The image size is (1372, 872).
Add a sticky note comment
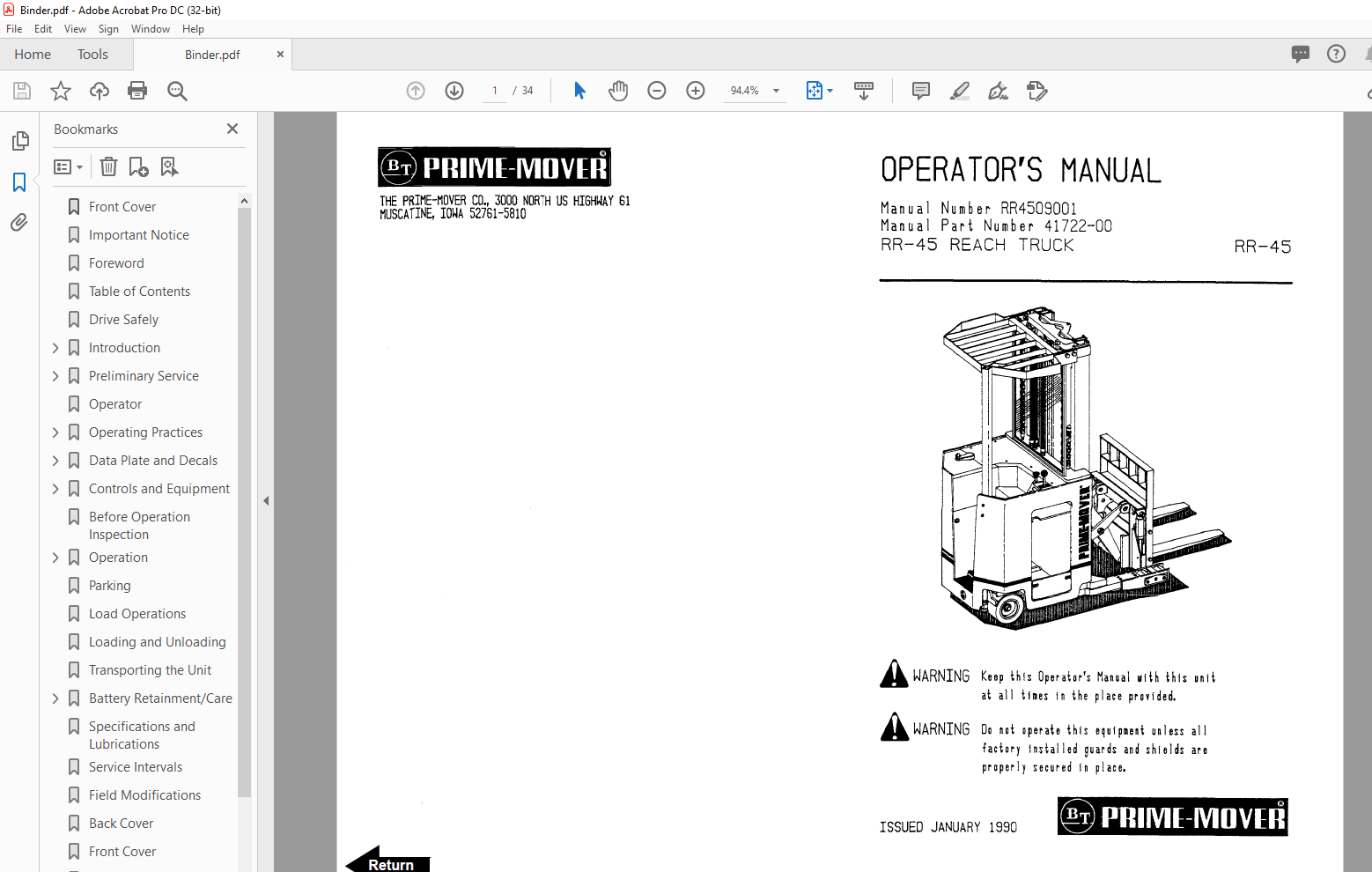tap(921, 91)
